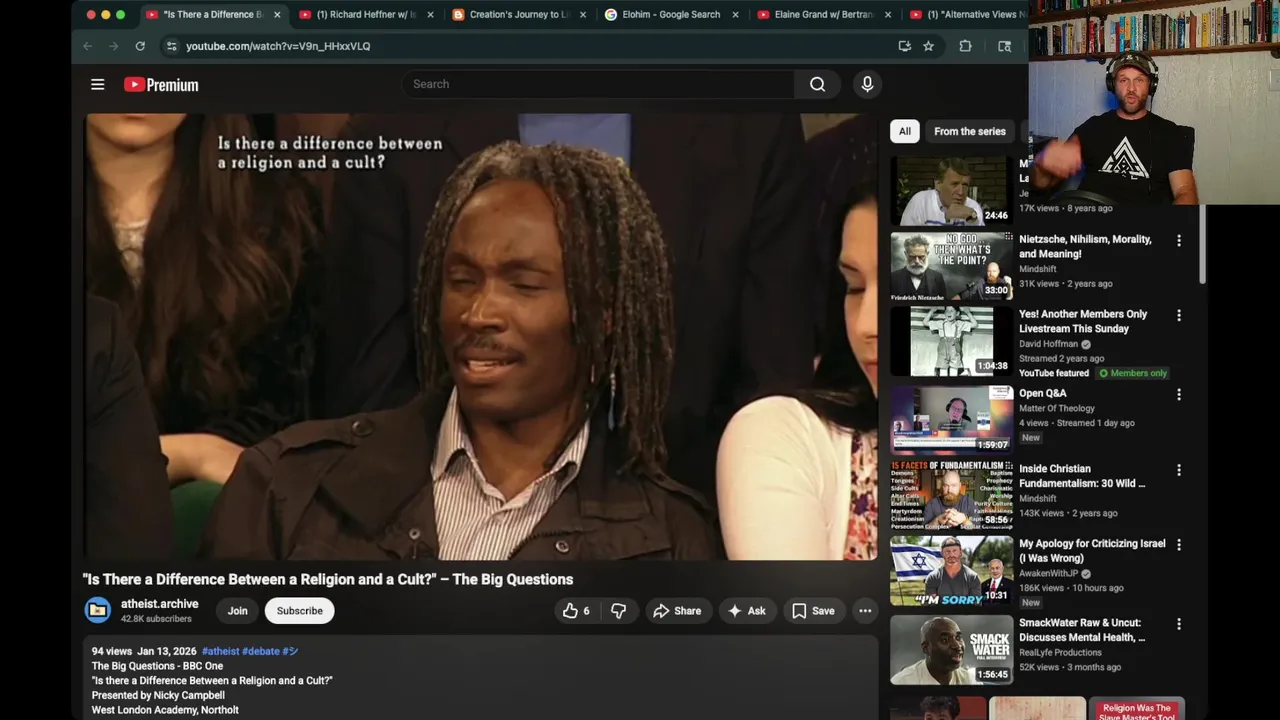Viewport: 1280px width, 720px height.
Task: Select the From the series chip
Action: coord(970,131)
